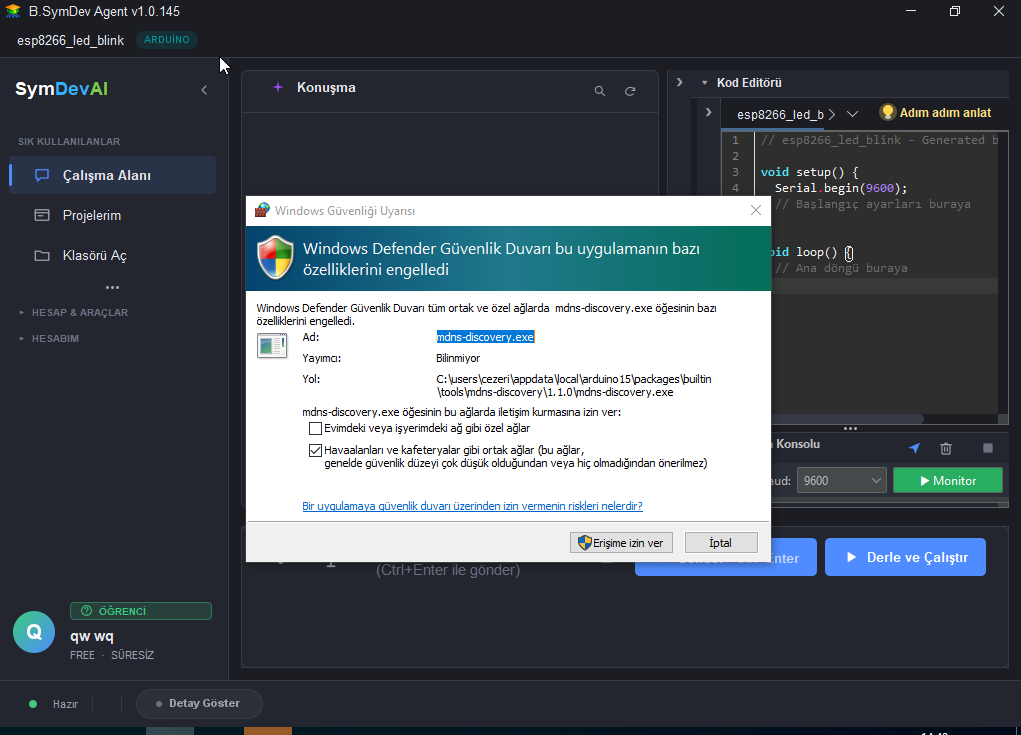Image resolution: width=1021 pixels, height=735 pixels.
Task: Click Derle ve Çalıştır button
Action: pyautogui.click(x=905, y=557)
